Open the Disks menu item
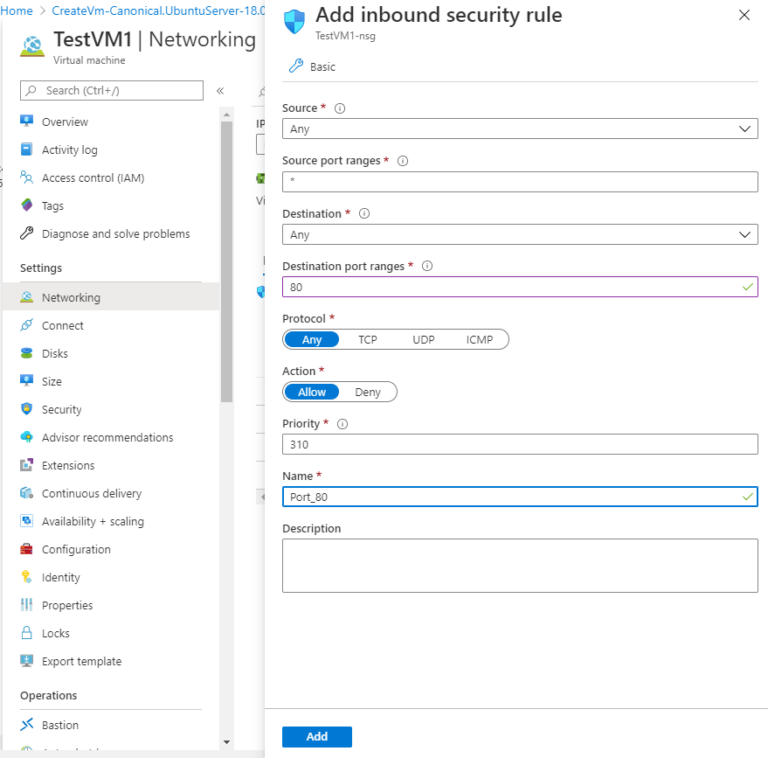The image size is (768, 758). 111,353
